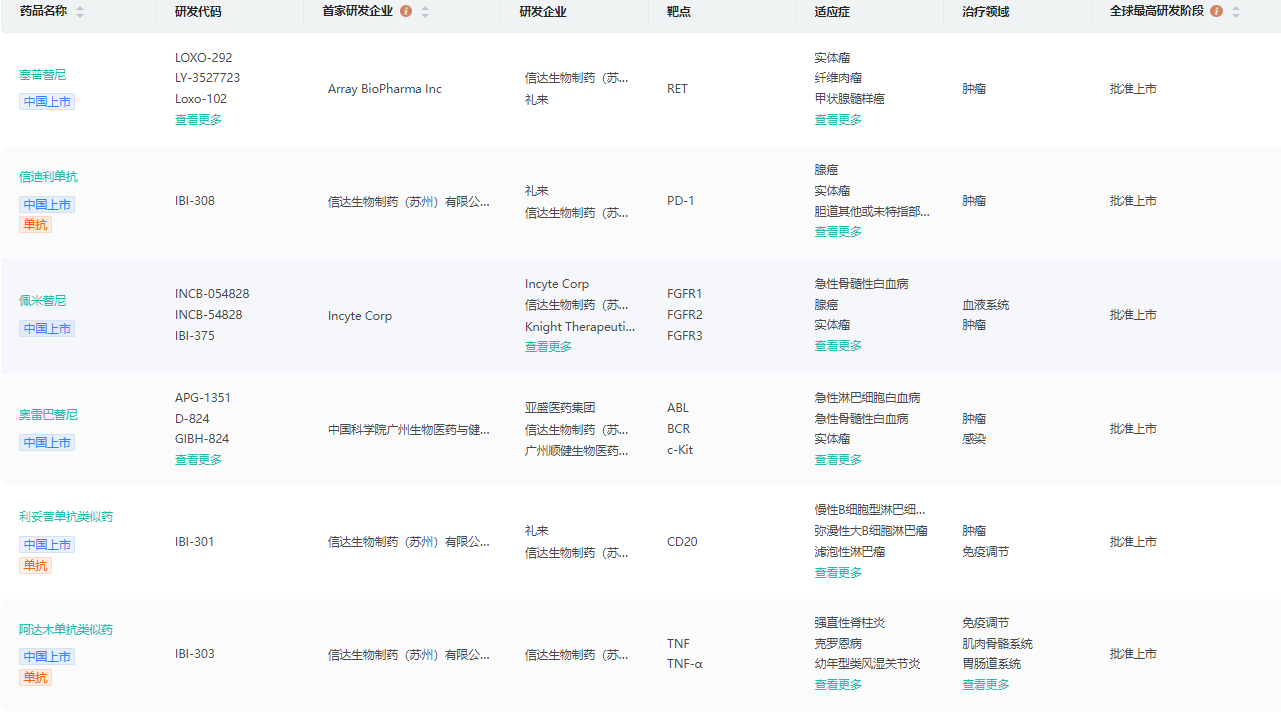
Task: Click the 靶点 column header
Action: (678, 12)
